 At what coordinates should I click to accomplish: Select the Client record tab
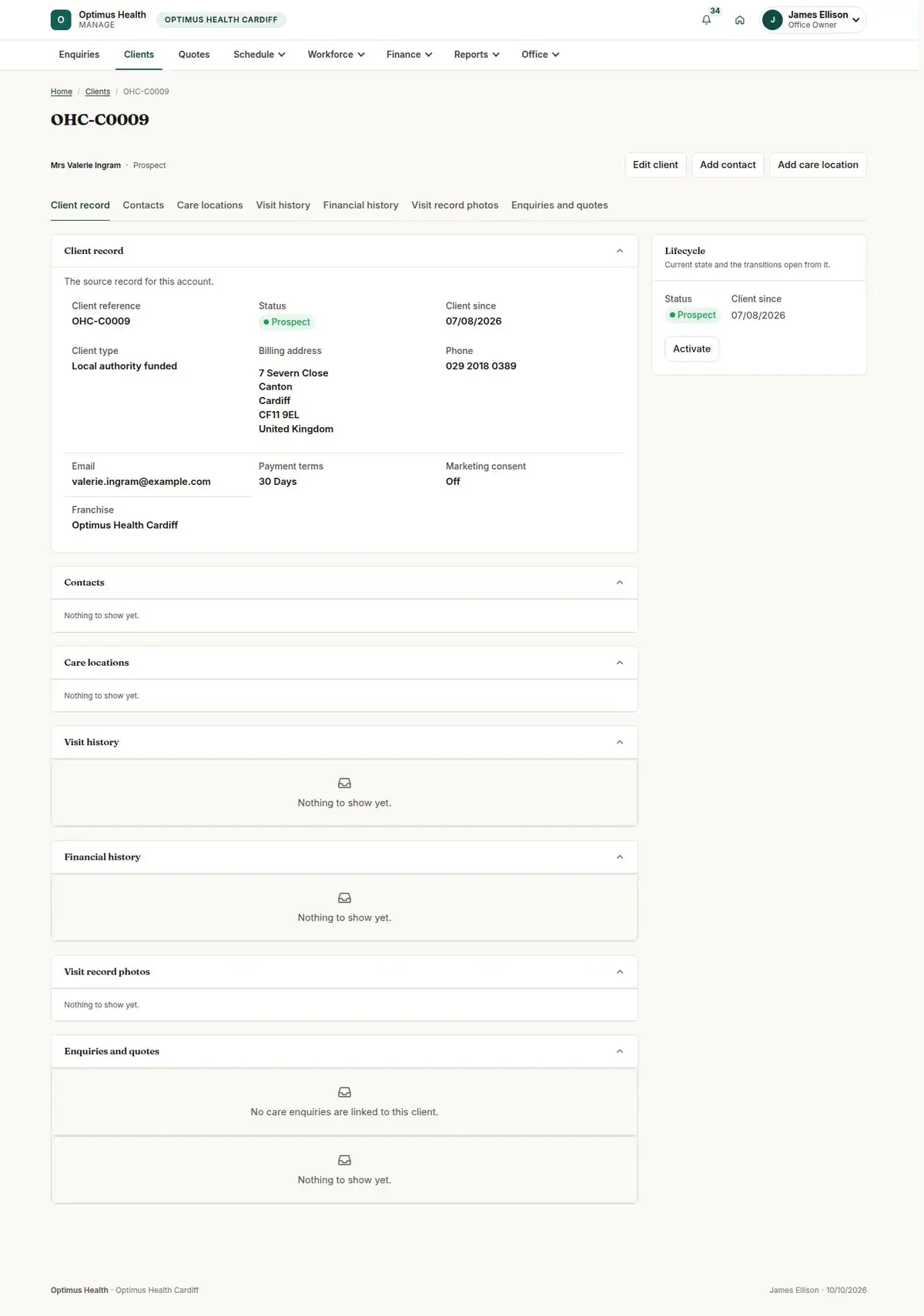[x=80, y=205]
